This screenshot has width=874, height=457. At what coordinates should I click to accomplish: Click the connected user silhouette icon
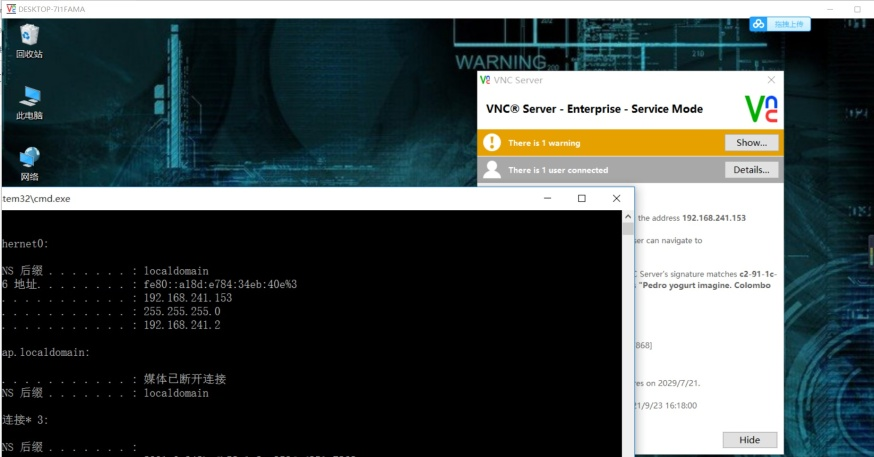[x=492, y=169]
